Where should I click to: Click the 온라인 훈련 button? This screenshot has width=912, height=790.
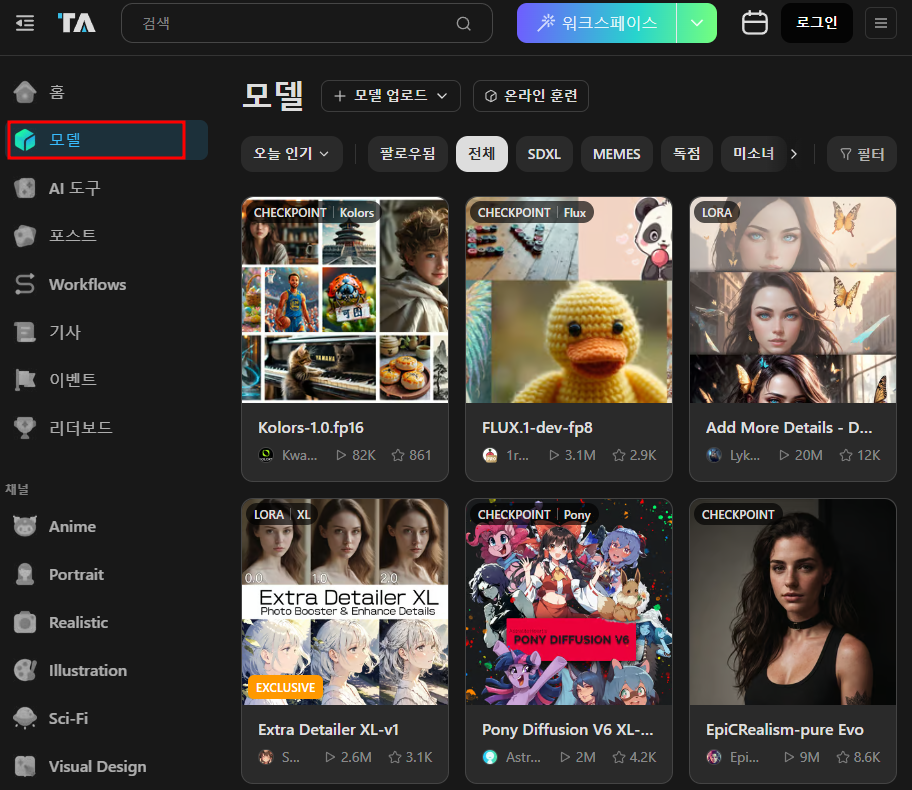click(531, 96)
